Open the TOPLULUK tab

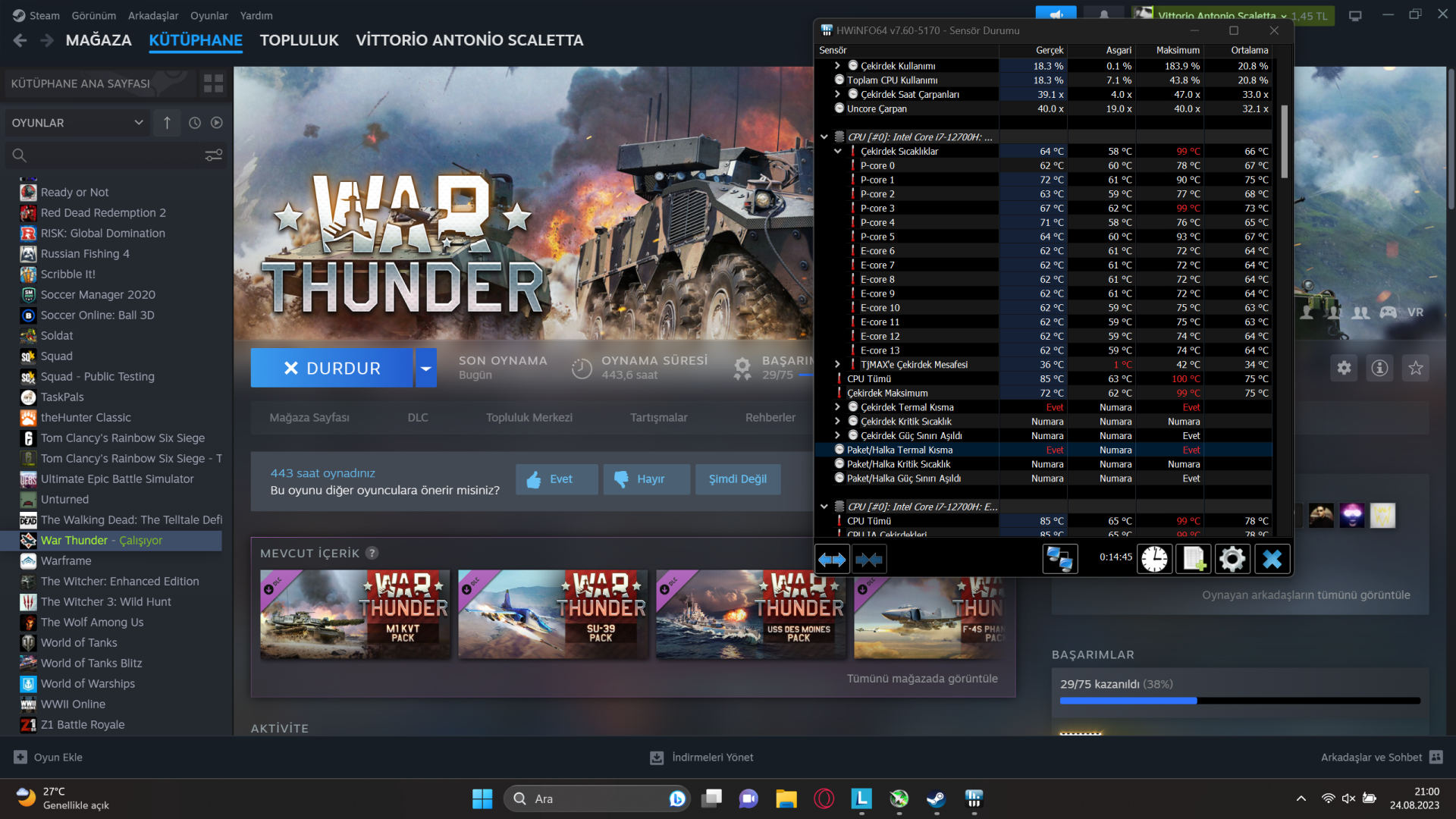[x=299, y=40]
